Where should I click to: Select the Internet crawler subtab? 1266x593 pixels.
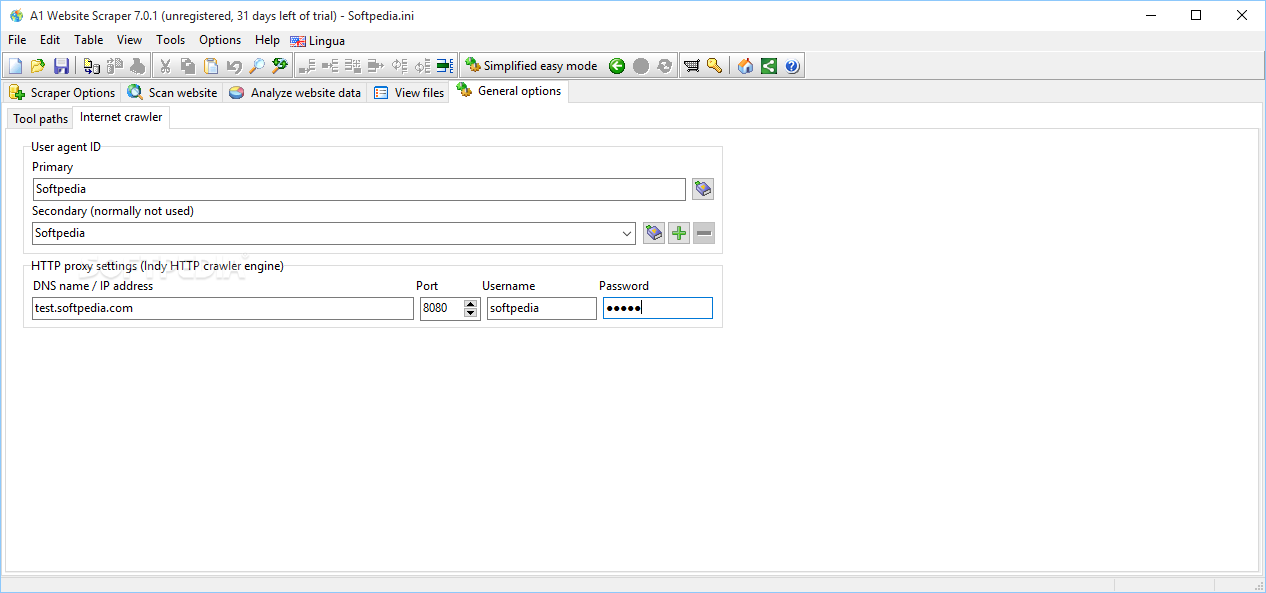(121, 117)
